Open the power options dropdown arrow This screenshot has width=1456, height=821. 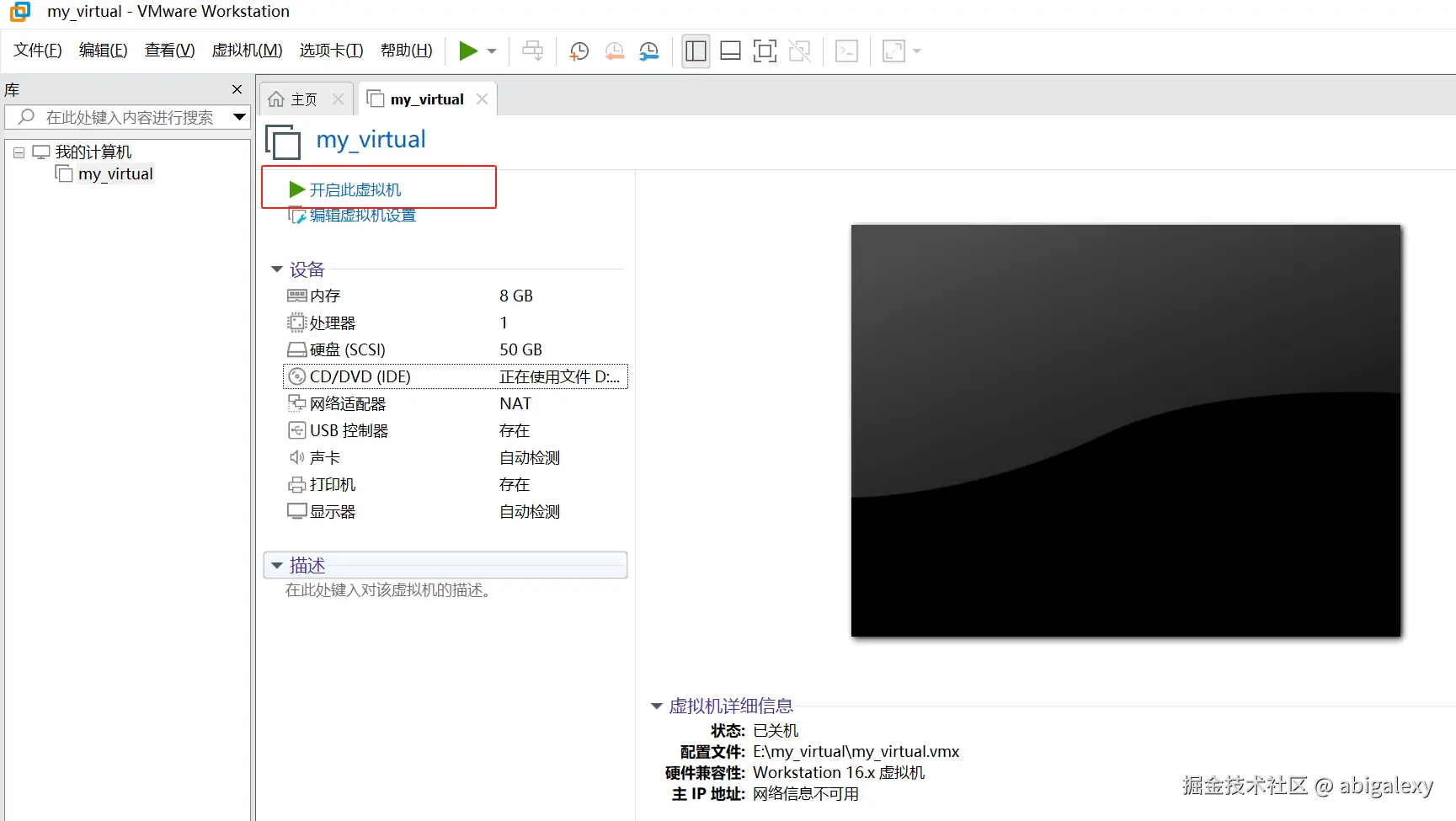point(490,51)
